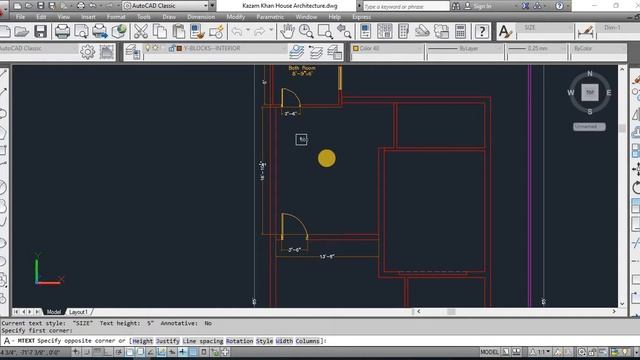Image resolution: width=640 pixels, height=360 pixels.
Task: Click the Save icon in the Standard toolbar
Action: (x=40, y=31)
